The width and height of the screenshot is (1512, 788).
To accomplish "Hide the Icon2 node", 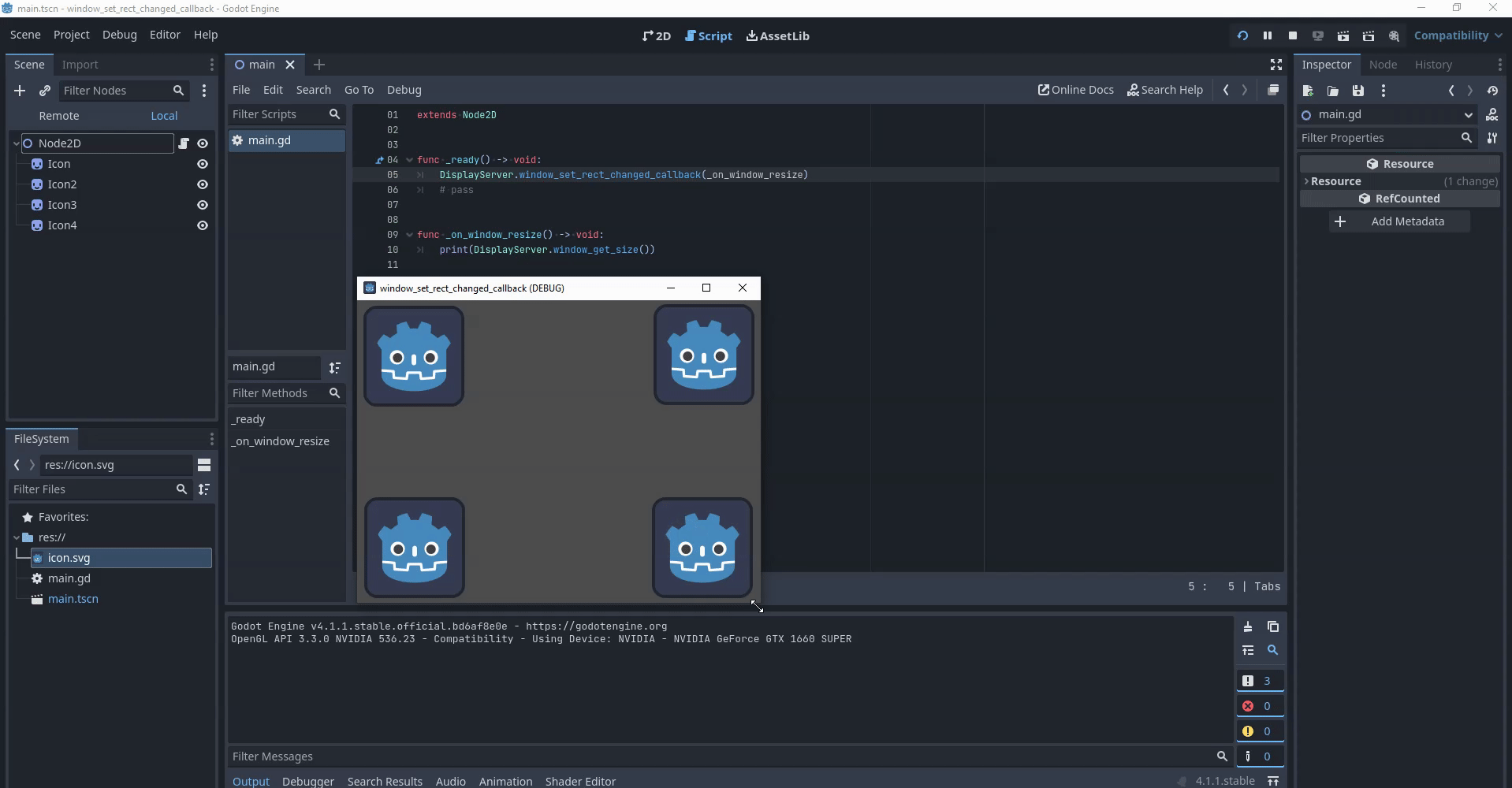I will [203, 184].
